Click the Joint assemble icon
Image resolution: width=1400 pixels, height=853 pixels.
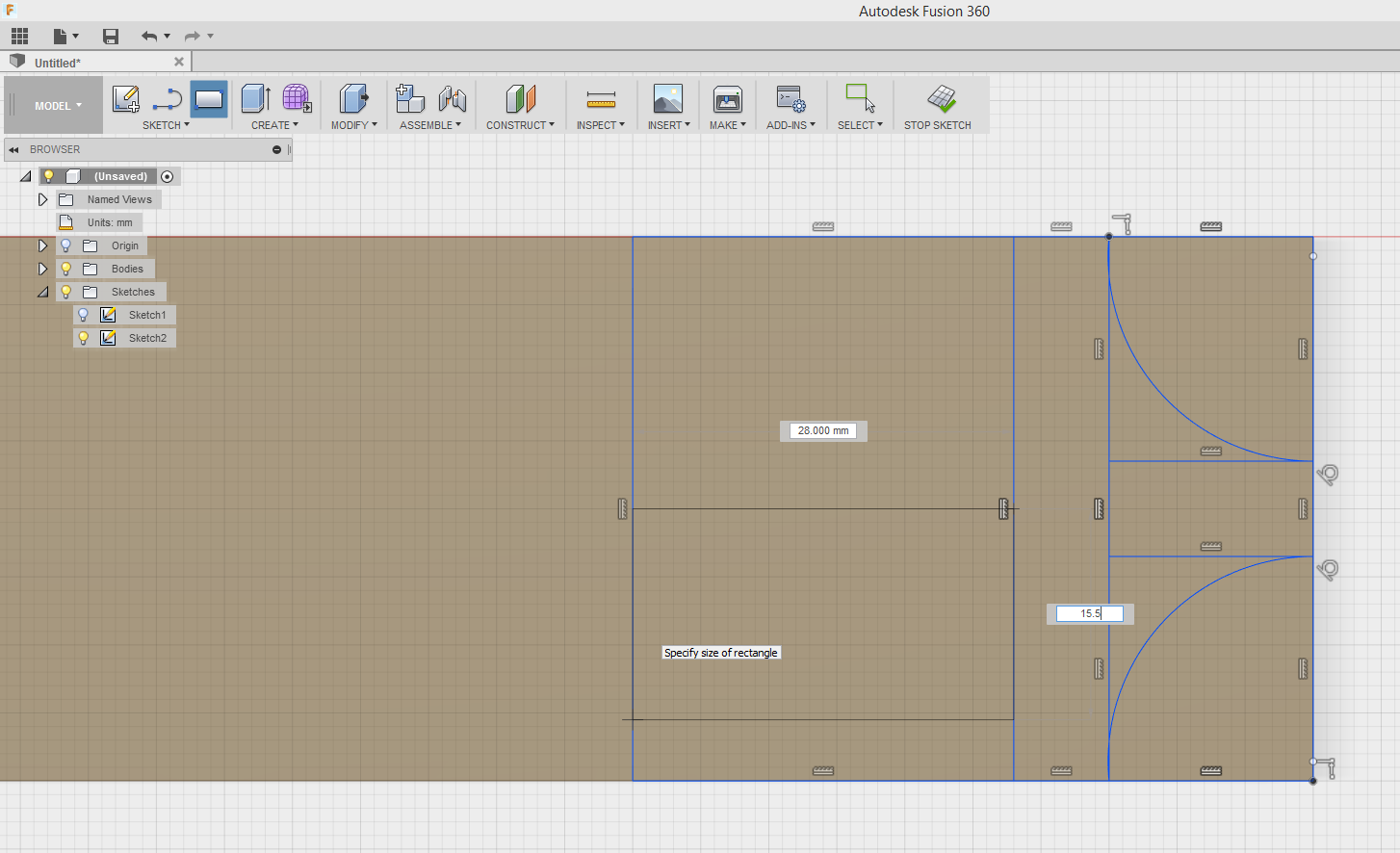453,98
